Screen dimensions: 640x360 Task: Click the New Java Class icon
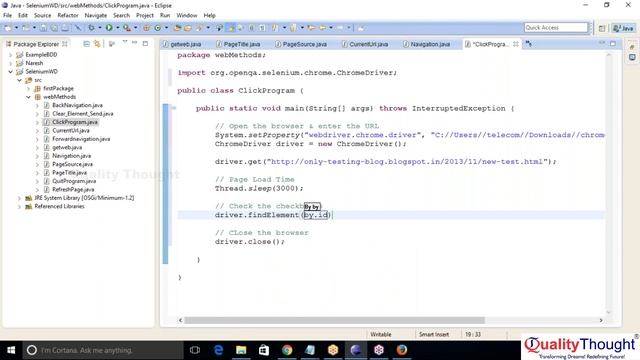158,28
